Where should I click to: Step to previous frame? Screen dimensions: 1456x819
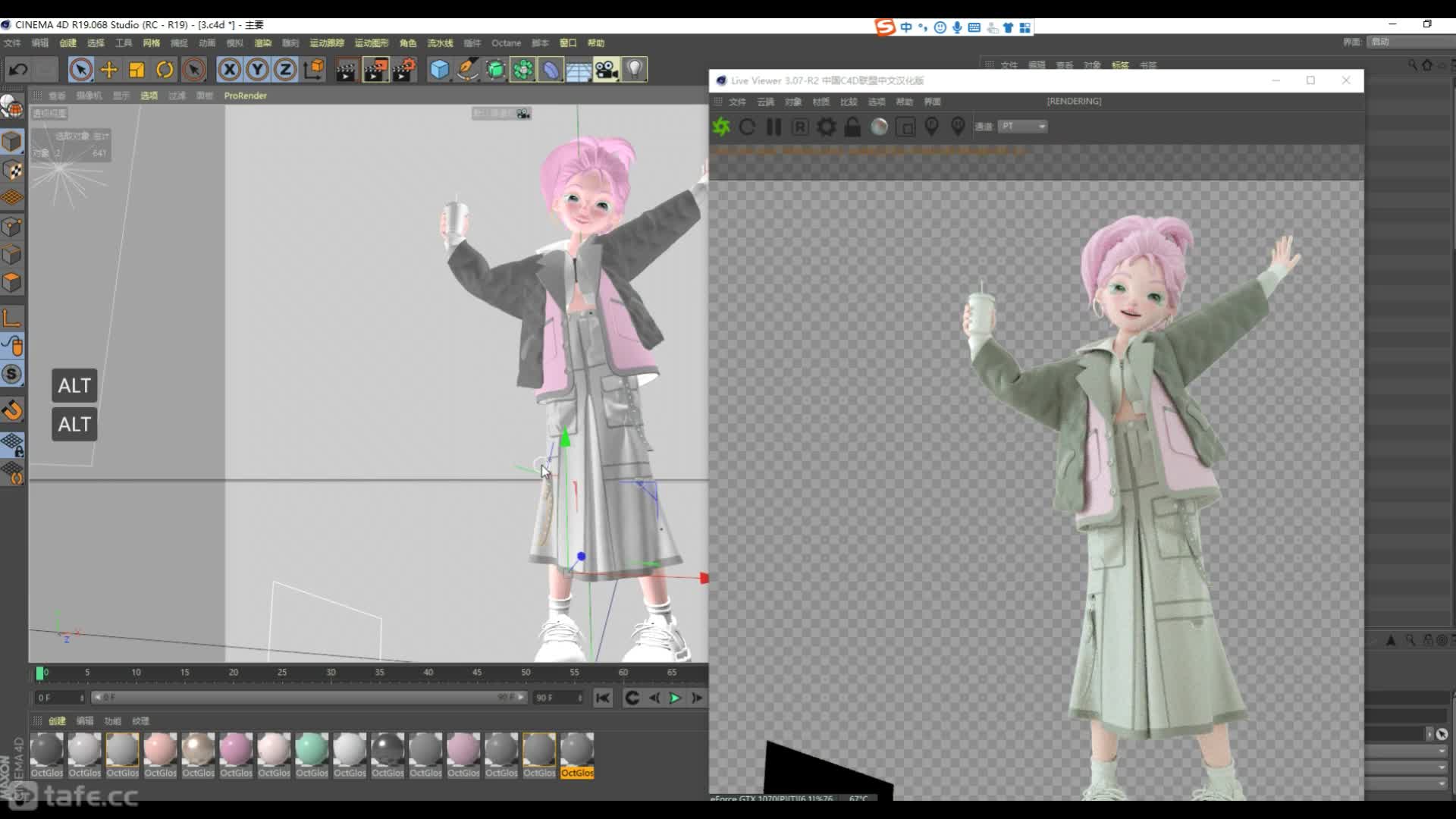pyautogui.click(x=654, y=698)
